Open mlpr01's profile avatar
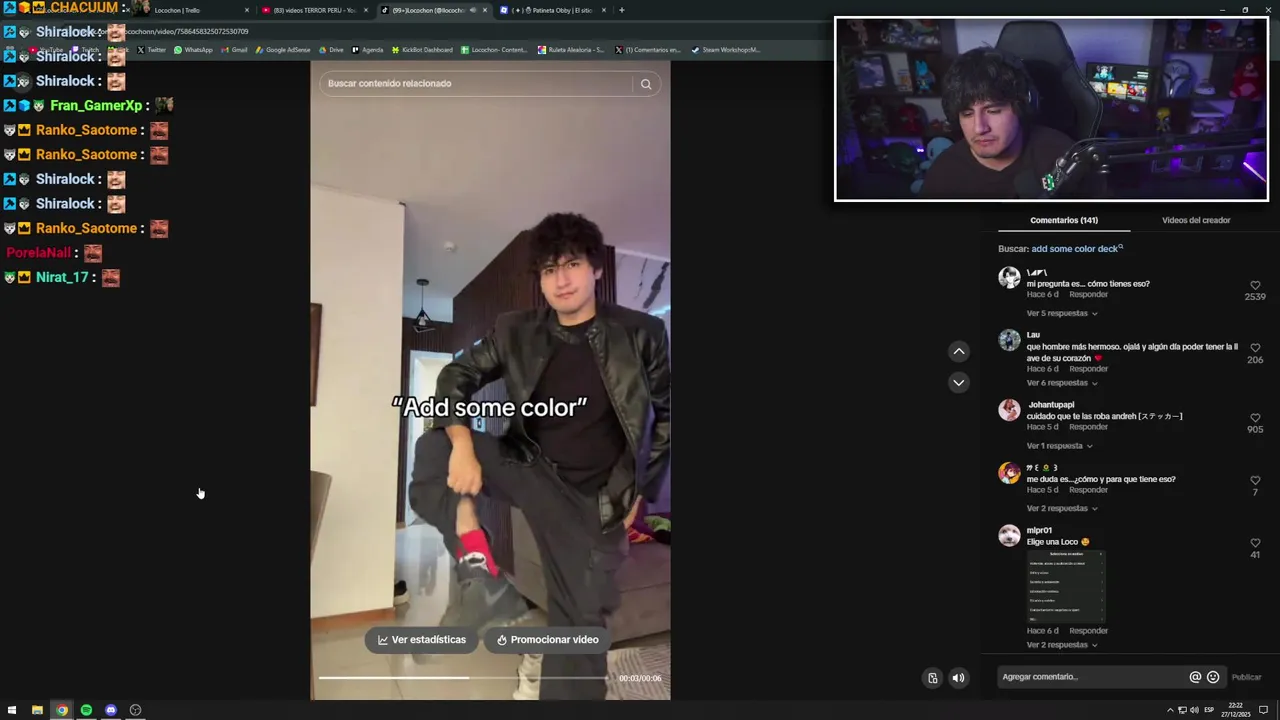This screenshot has width=1280, height=720. 1009,536
